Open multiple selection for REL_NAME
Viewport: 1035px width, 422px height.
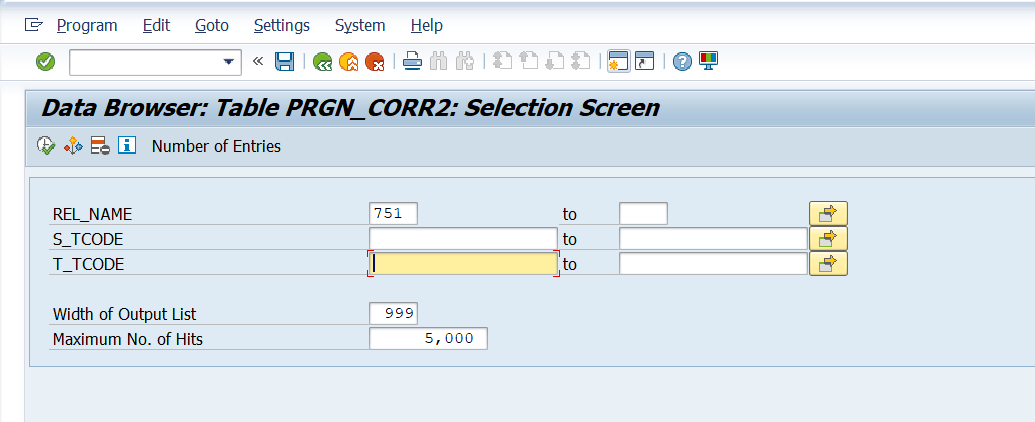point(828,213)
